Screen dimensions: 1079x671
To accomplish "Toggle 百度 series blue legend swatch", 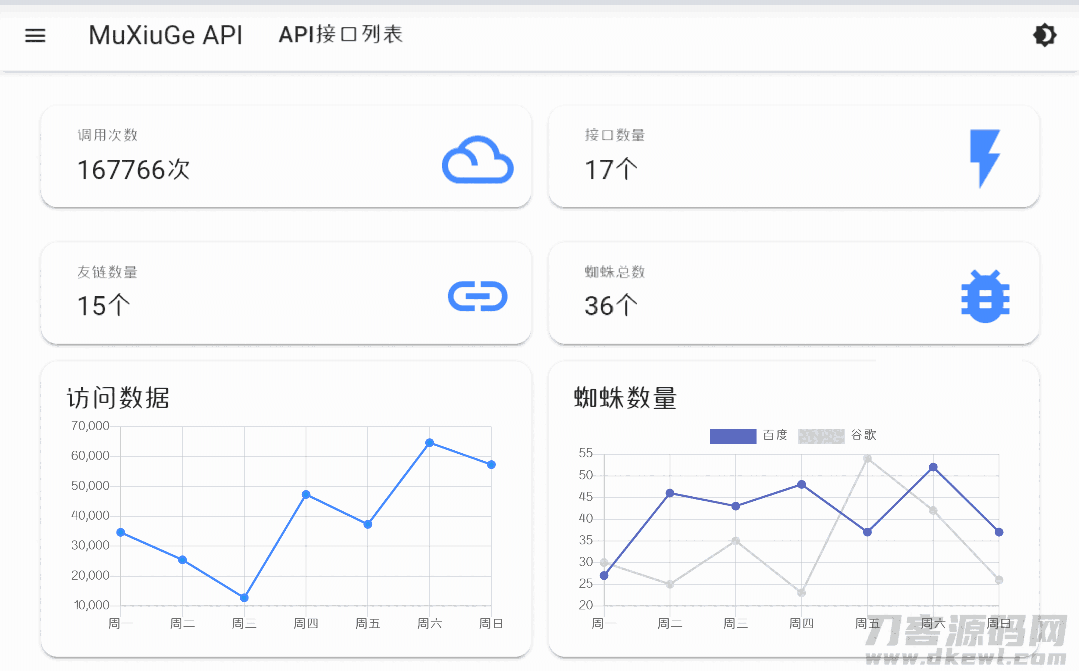I will point(733,436).
